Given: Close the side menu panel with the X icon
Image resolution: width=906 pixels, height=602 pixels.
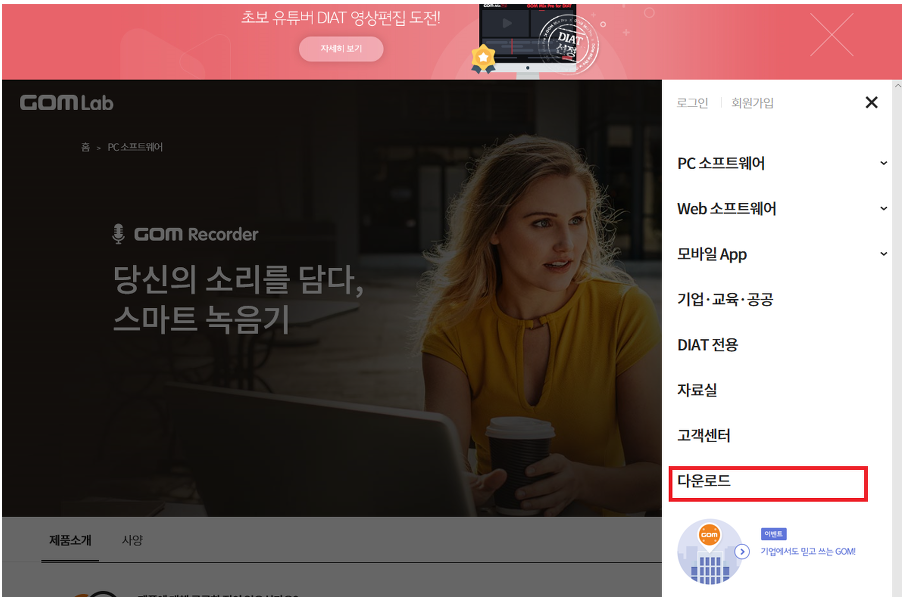Looking at the screenshot, I should [871, 102].
